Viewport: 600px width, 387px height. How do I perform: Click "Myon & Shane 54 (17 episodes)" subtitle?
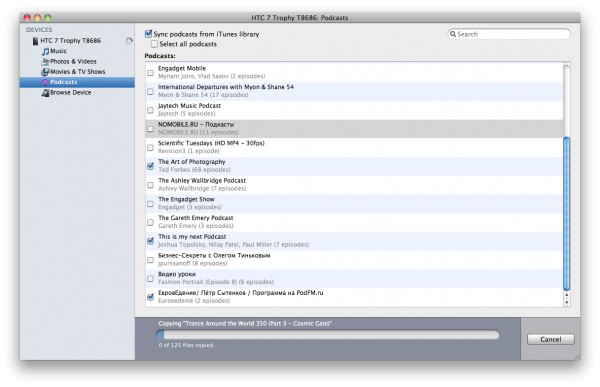(203, 95)
